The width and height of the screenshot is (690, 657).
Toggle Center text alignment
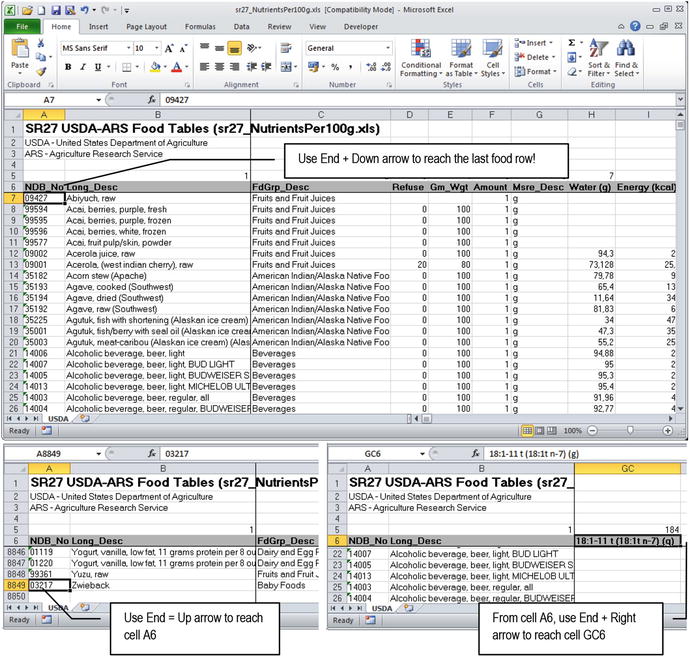[x=219, y=67]
